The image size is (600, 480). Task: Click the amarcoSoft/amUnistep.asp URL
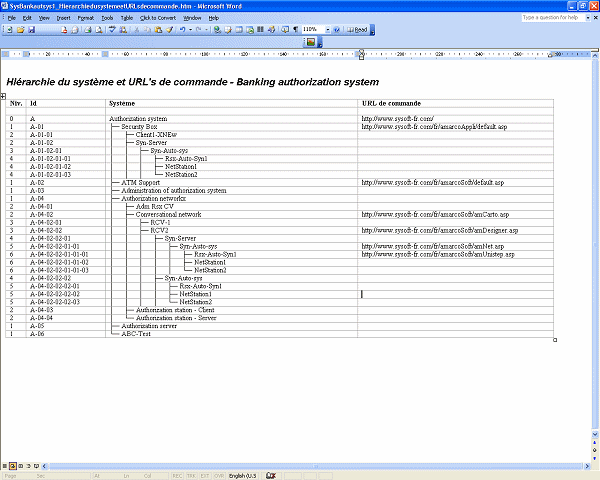[438, 254]
